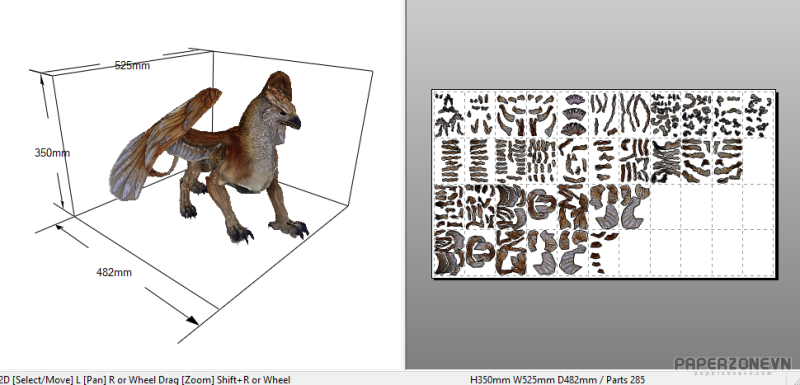Viewport: 800px width, 385px height.
Task: Click the 350mm height dimension label
Action: 52,152
